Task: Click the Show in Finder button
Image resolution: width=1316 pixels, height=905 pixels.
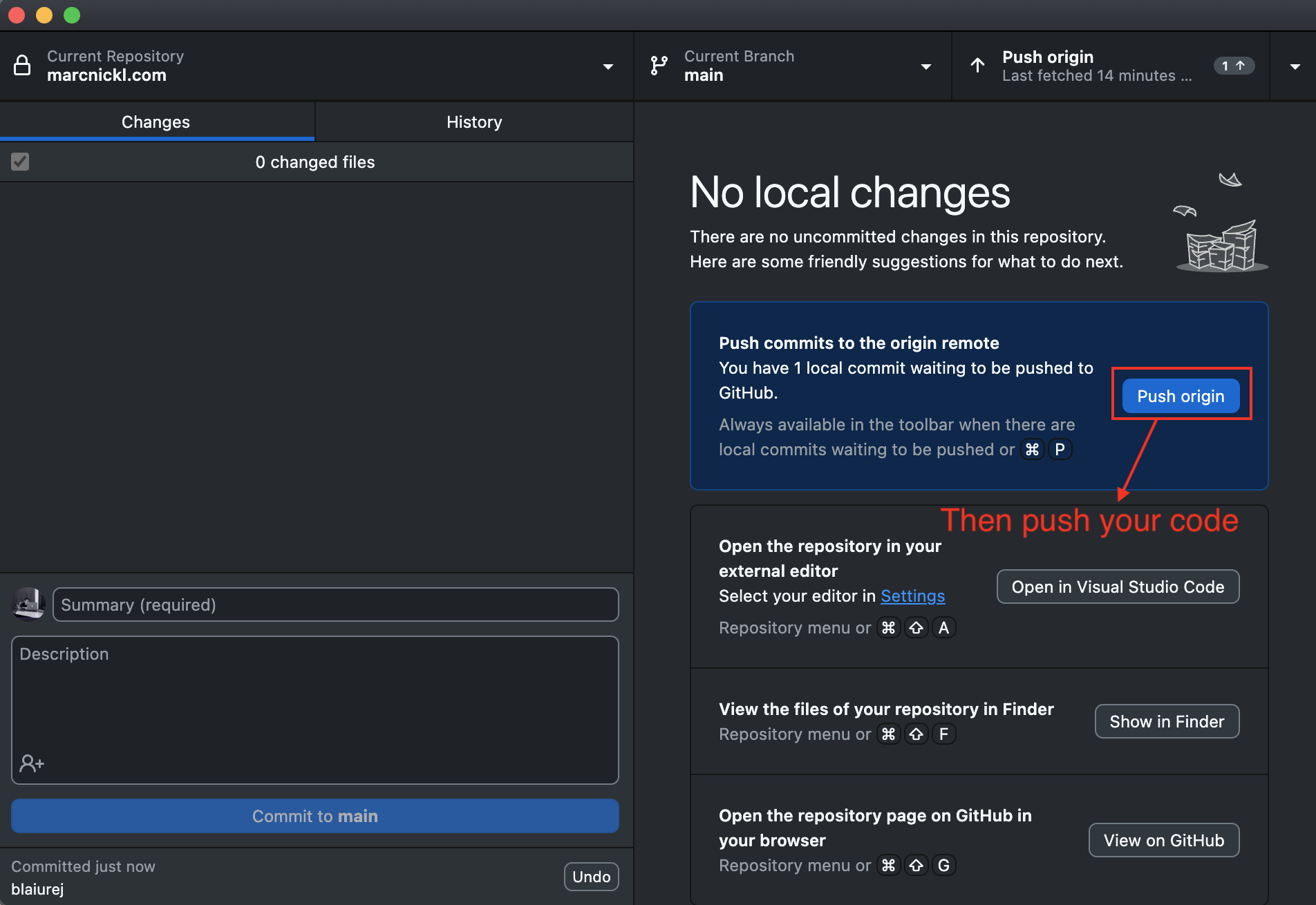Action: (1167, 721)
